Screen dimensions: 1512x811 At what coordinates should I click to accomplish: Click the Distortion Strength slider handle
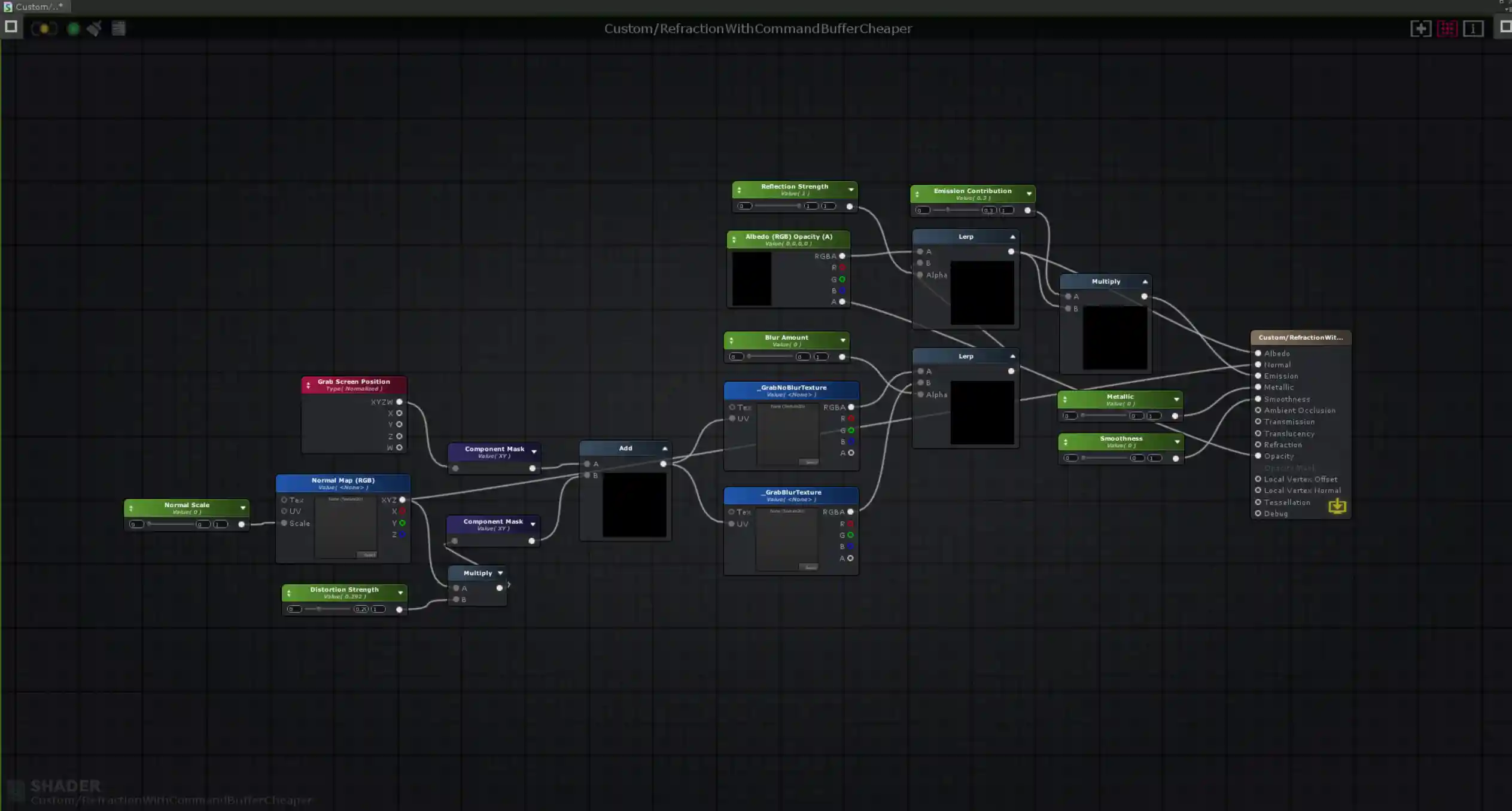pyautogui.click(x=319, y=609)
